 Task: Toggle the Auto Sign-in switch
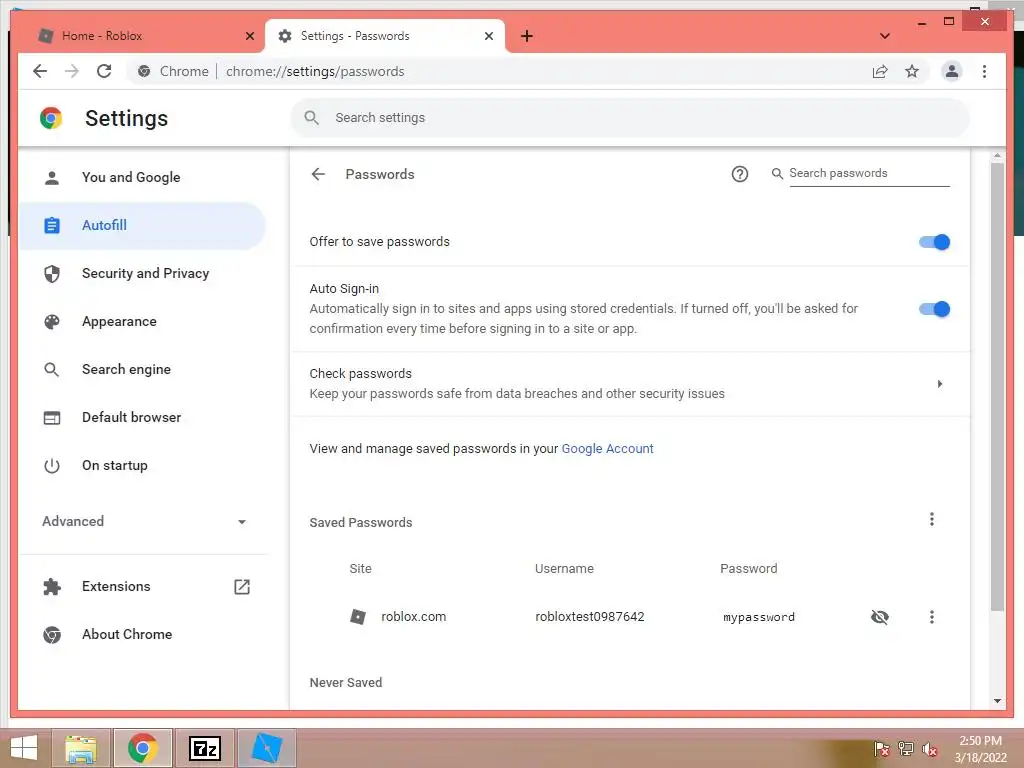(934, 309)
